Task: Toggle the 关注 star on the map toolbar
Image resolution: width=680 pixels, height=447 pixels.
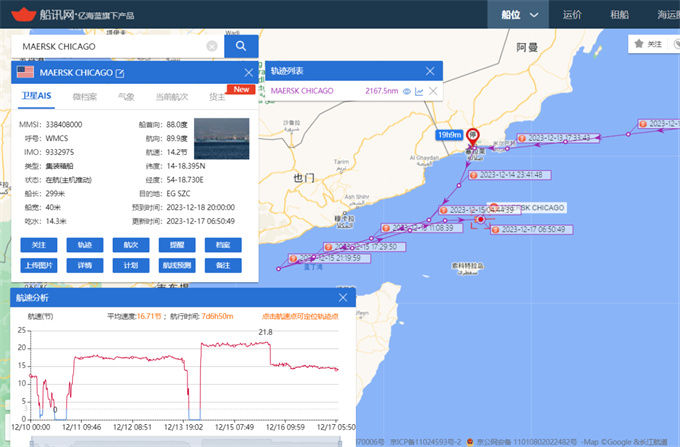Action: tap(648, 44)
